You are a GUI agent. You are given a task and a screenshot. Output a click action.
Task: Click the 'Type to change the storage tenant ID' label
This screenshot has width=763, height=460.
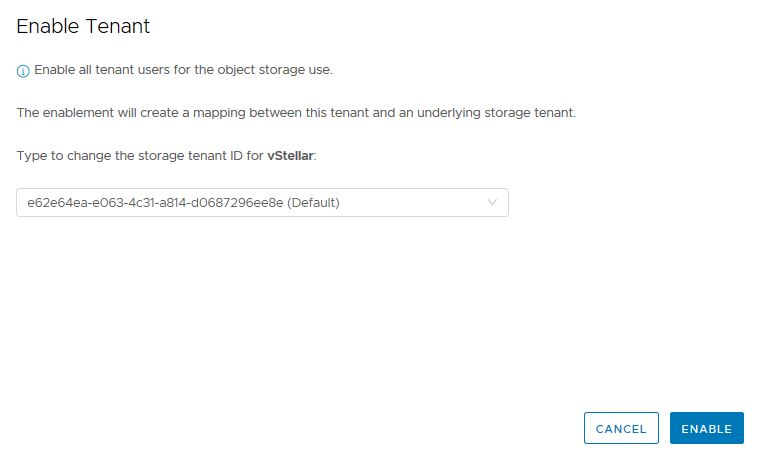click(140, 156)
